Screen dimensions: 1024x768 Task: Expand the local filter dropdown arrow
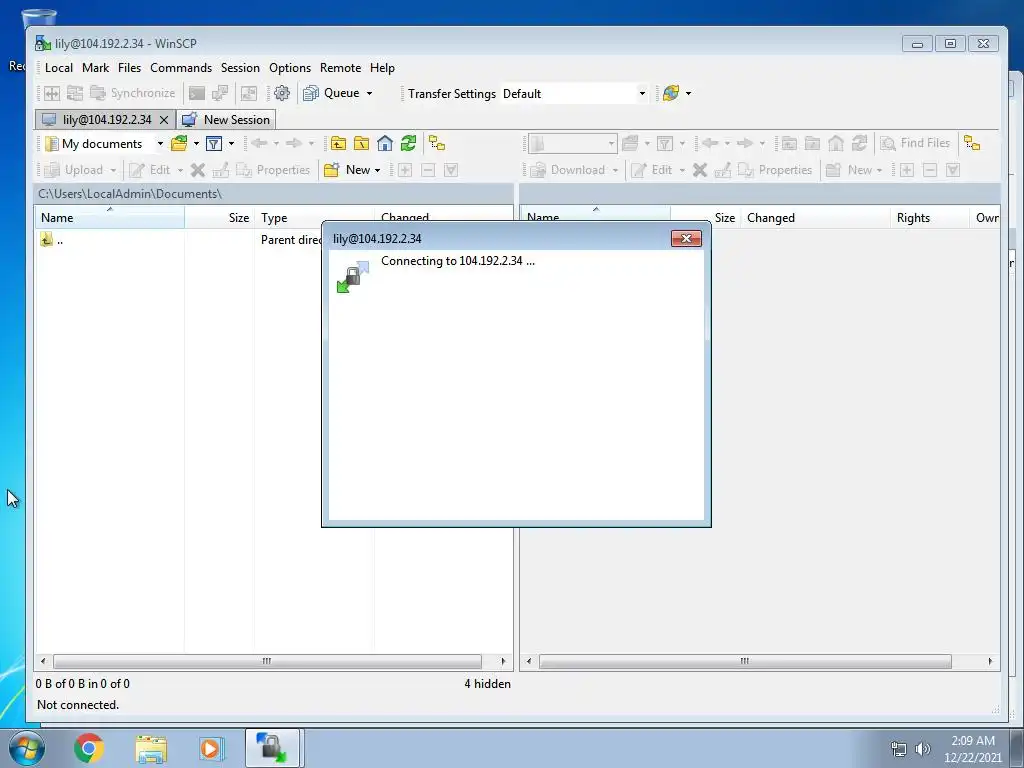[x=231, y=144]
